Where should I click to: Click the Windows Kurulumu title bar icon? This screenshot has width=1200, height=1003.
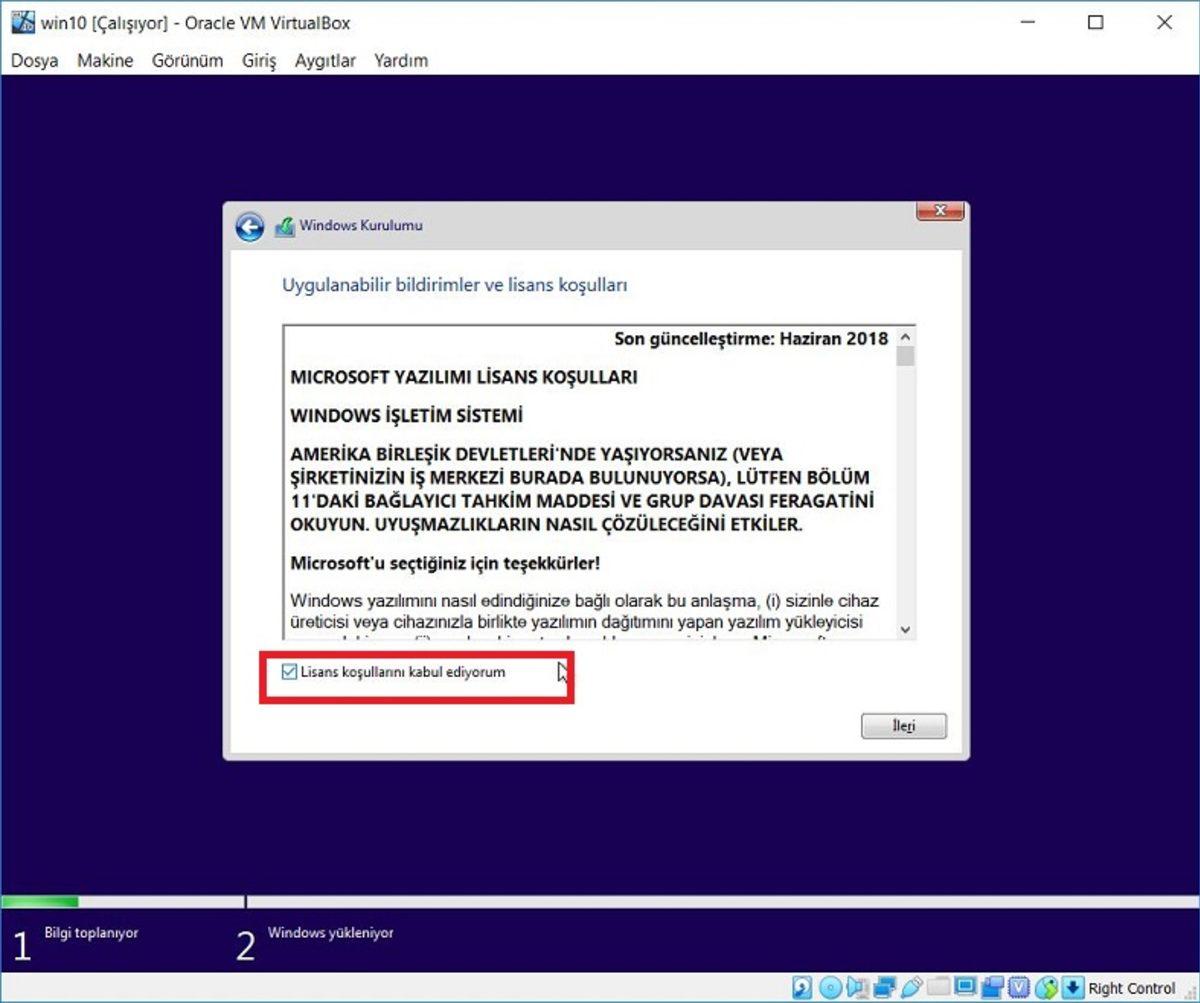[285, 225]
